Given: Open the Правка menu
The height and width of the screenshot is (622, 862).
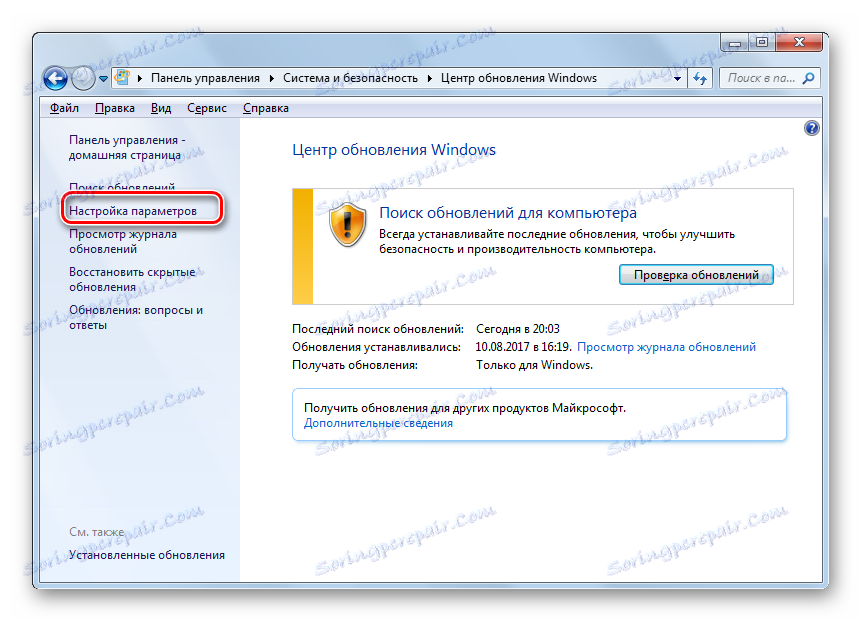Looking at the screenshot, I should (115, 108).
